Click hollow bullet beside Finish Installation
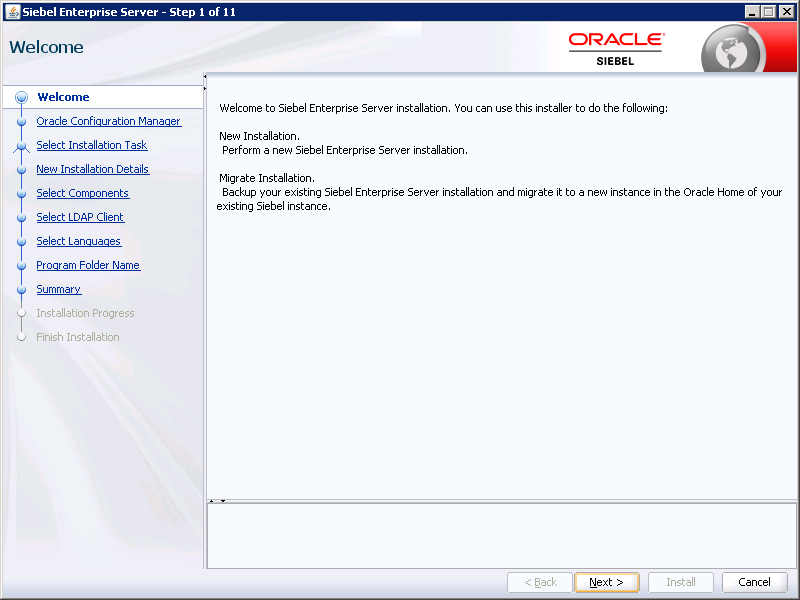 point(21,337)
